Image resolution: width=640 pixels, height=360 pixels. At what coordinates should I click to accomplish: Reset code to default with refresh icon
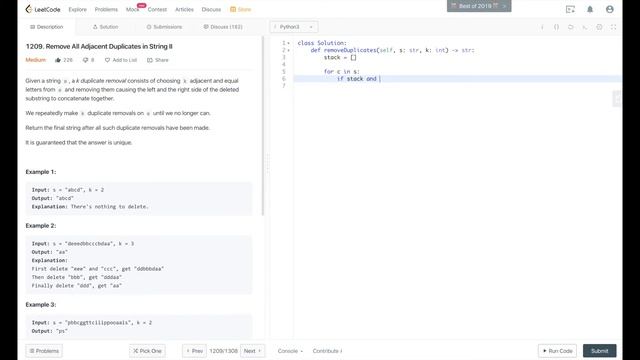(x=571, y=27)
